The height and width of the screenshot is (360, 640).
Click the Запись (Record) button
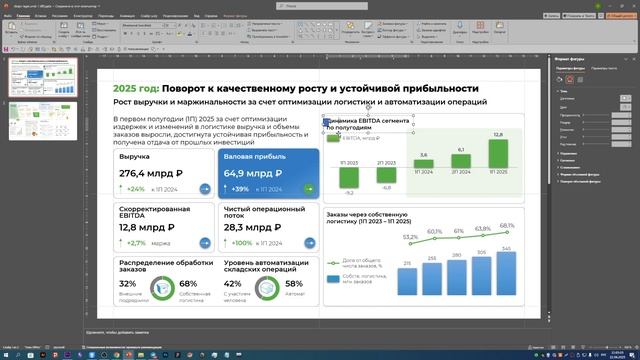coord(551,16)
